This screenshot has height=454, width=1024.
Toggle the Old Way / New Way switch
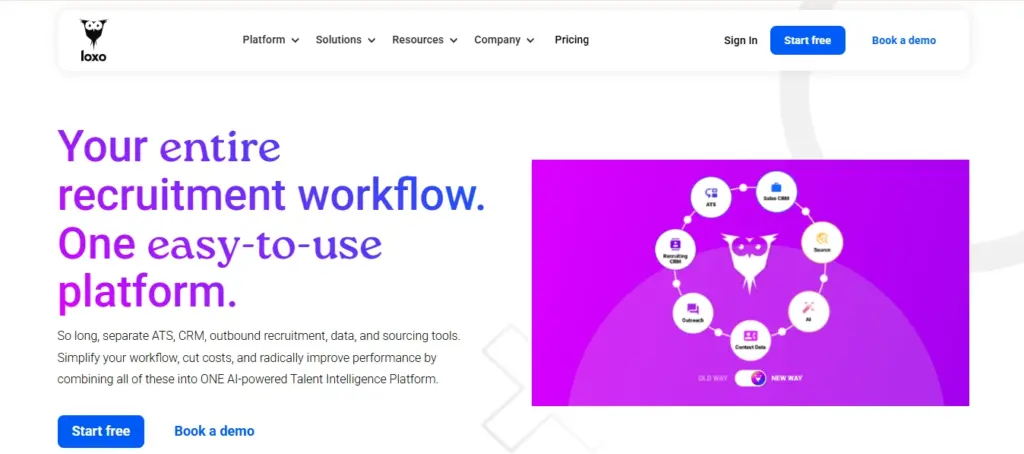point(750,378)
